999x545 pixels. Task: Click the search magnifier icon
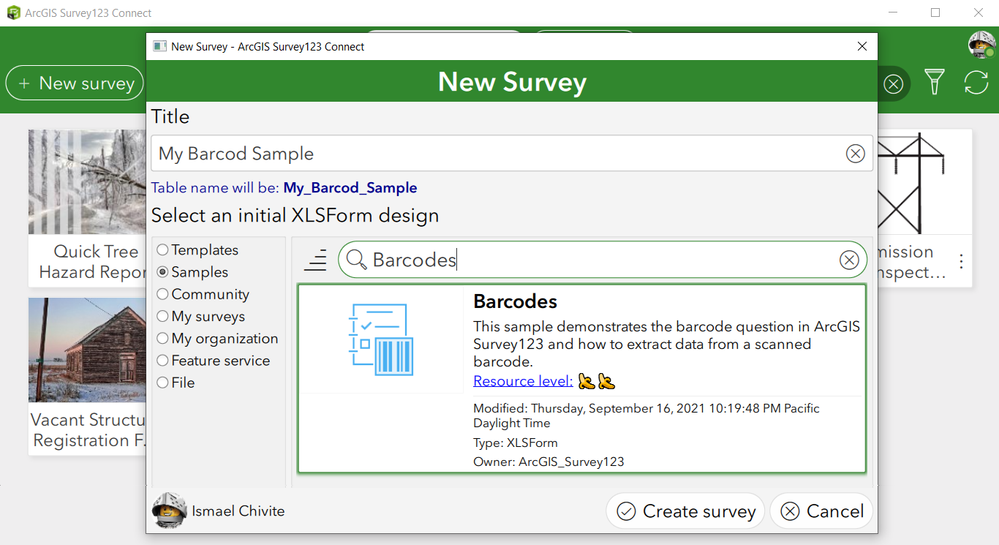click(356, 261)
